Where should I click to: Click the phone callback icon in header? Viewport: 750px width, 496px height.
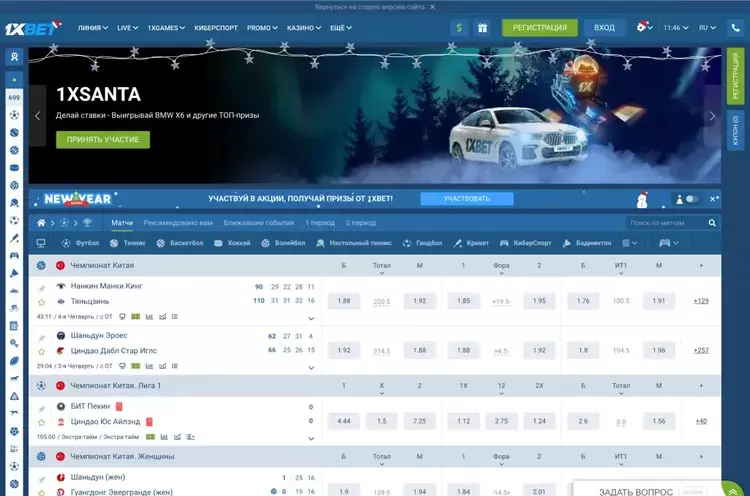click(736, 28)
